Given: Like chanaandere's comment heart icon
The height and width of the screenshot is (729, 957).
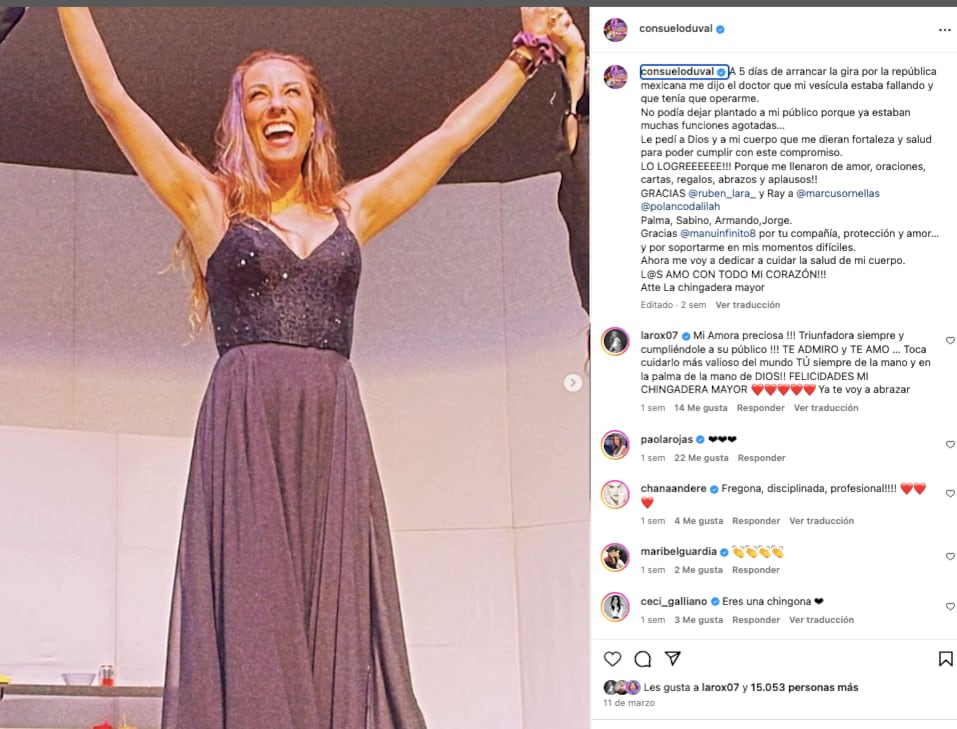Looking at the screenshot, I should (950, 494).
